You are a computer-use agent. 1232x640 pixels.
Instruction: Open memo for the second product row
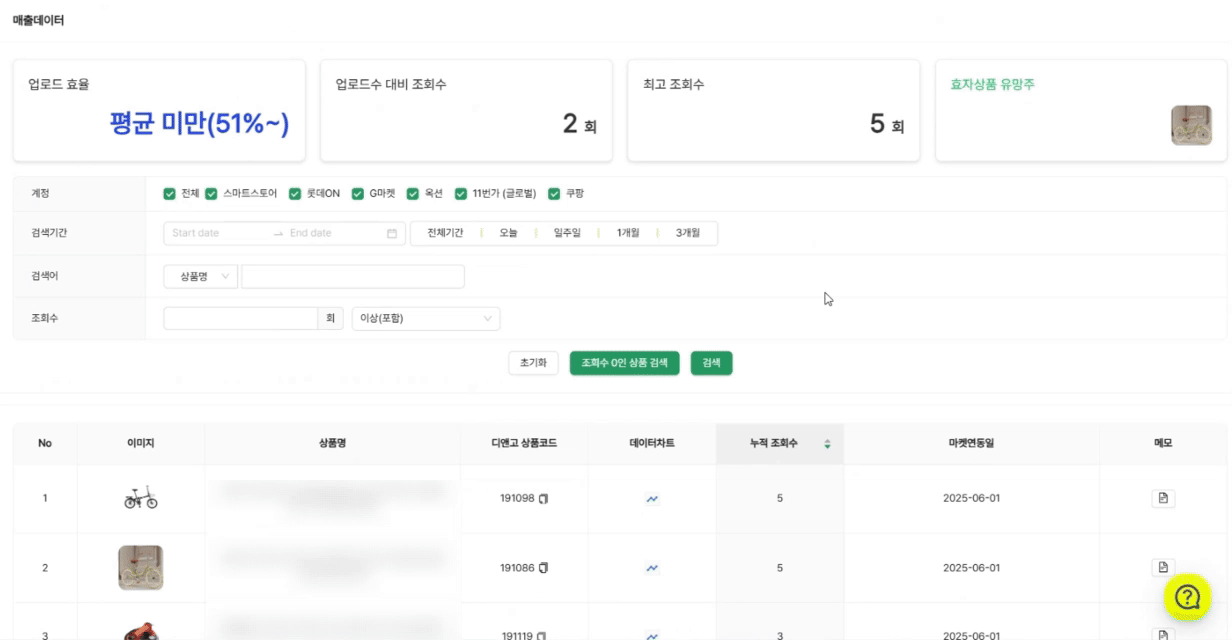point(1163,568)
